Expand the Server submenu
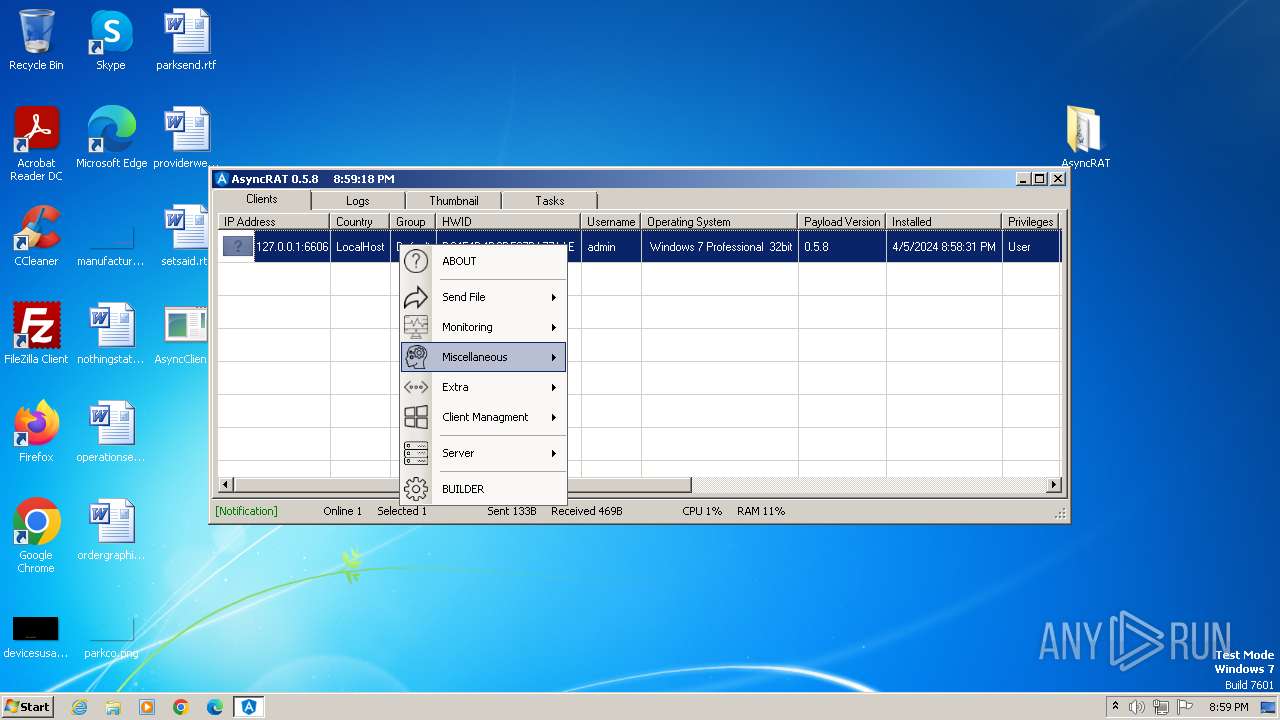Image resolution: width=1280 pixels, height=720 pixels. 484,453
